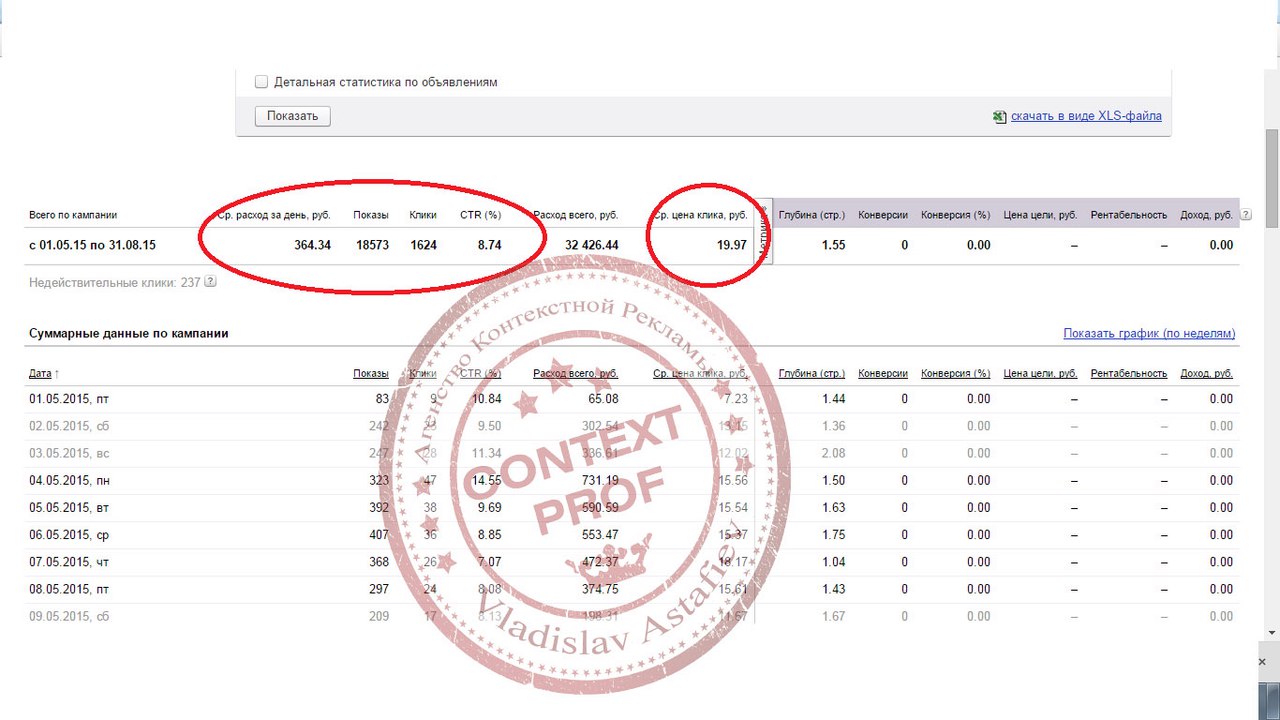Click depth value 1.50 in the 04.05.2015 row

[x=833, y=481]
